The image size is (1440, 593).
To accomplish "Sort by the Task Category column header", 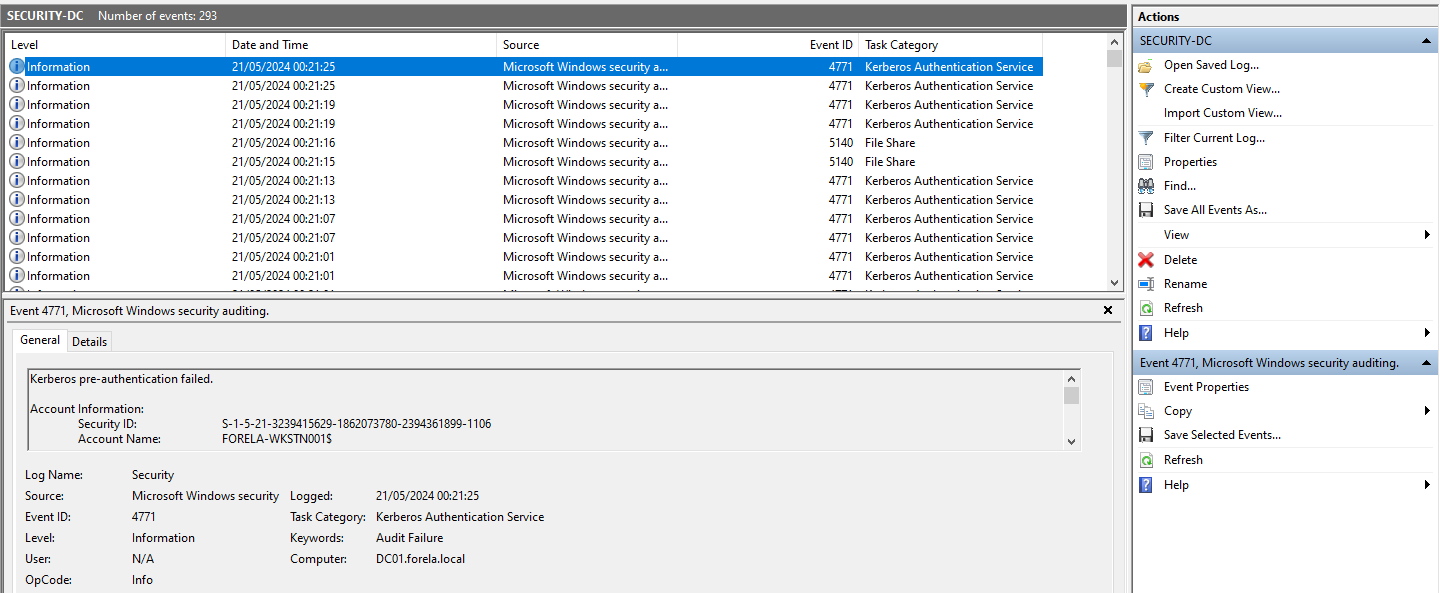I will point(950,45).
